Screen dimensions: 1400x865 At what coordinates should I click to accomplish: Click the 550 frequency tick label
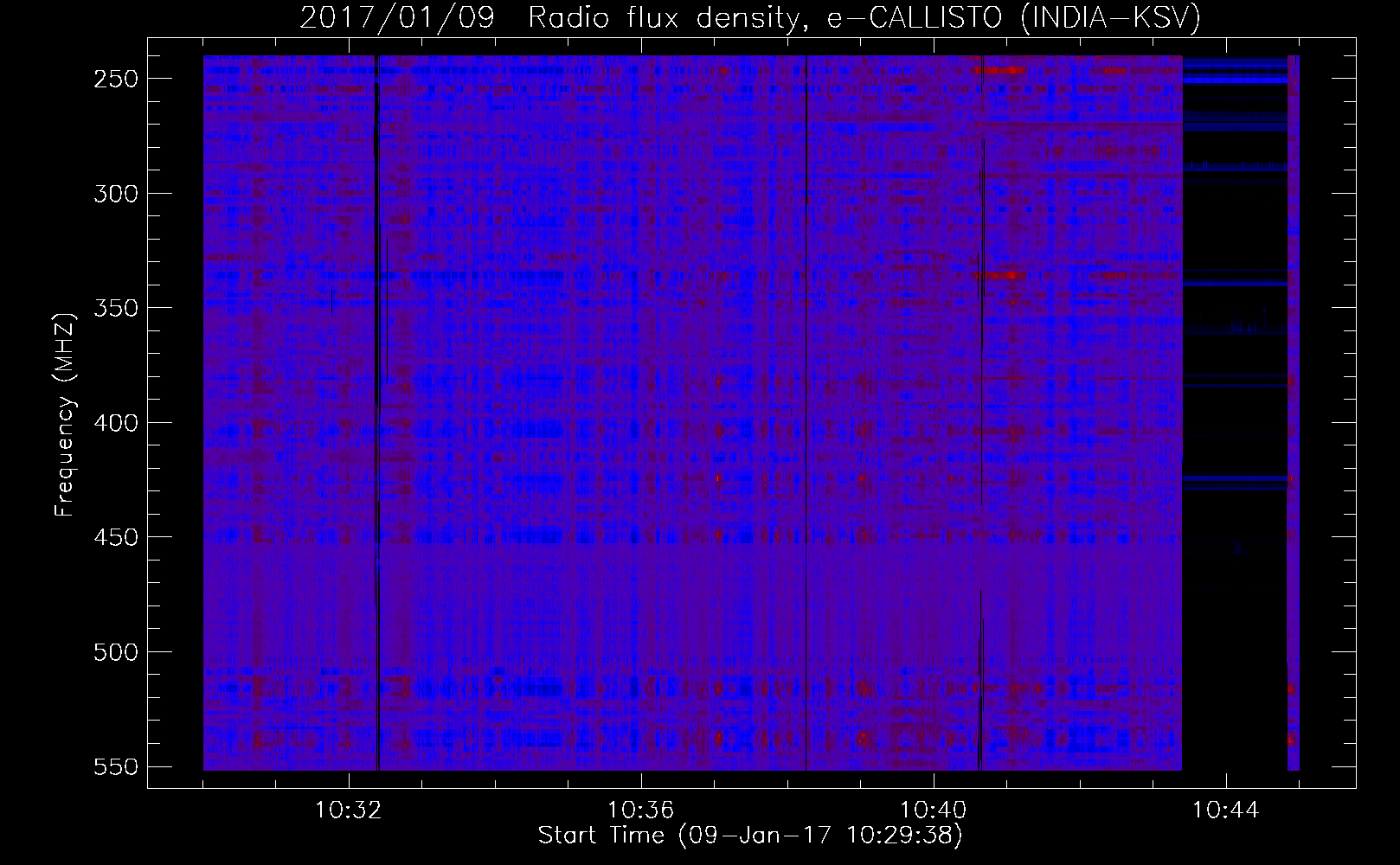(116, 767)
